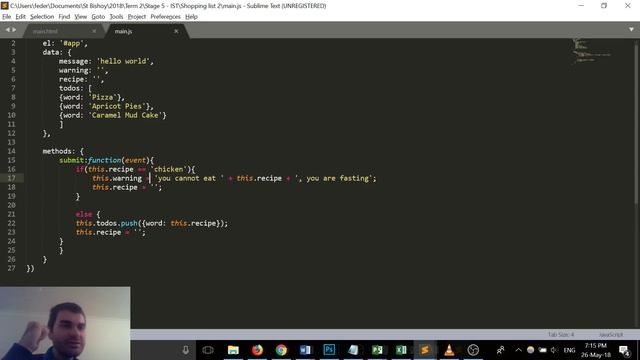
Task: Click the 'Caramel Mud Cake' string
Action: pos(125,115)
